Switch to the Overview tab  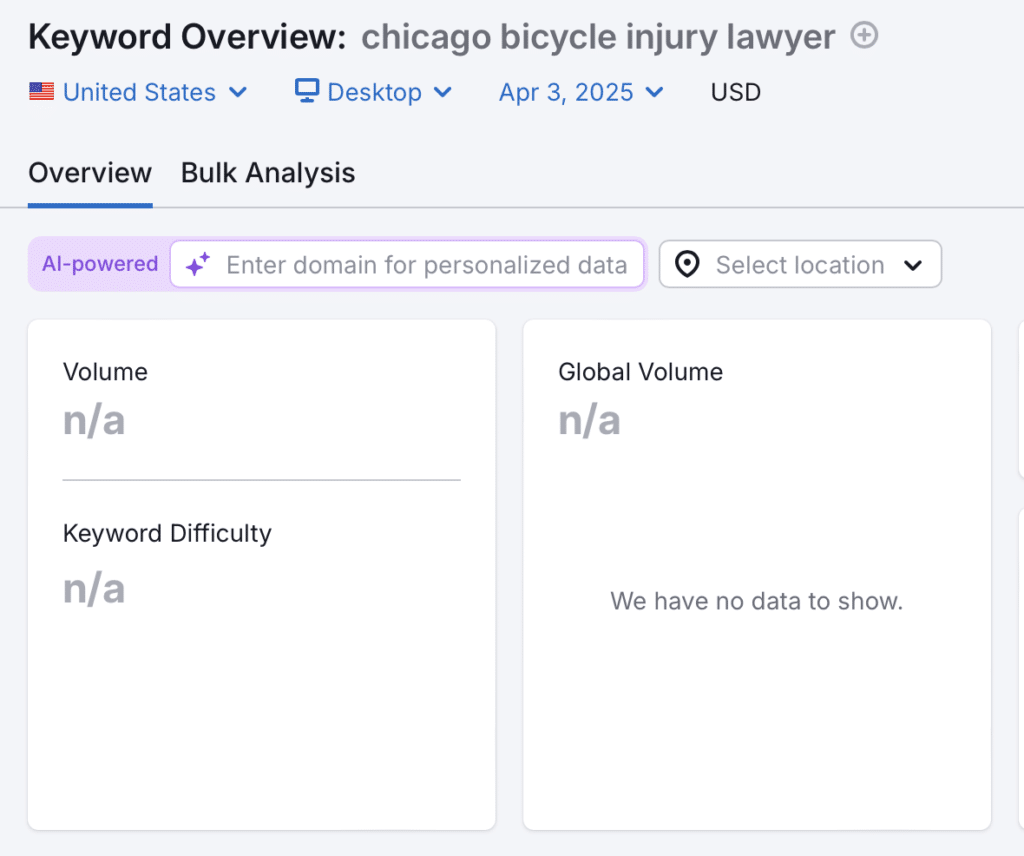(x=90, y=173)
